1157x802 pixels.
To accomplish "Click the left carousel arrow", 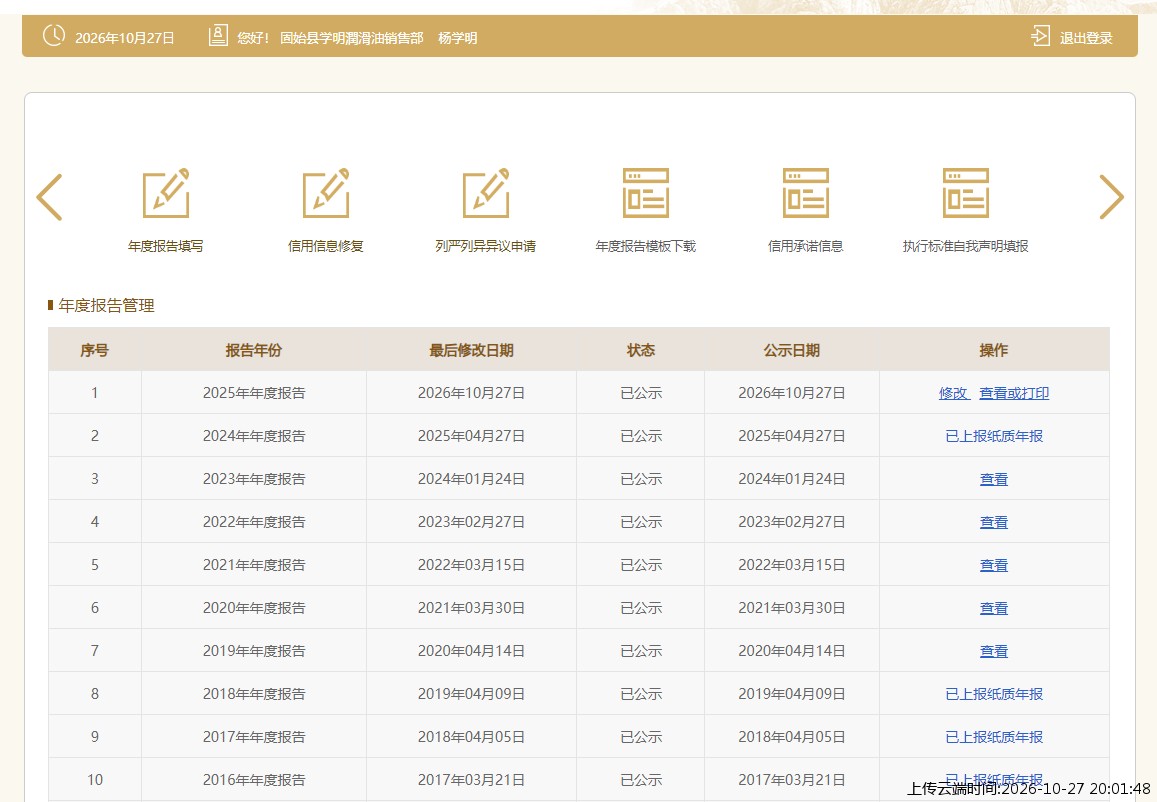I will pos(49,197).
